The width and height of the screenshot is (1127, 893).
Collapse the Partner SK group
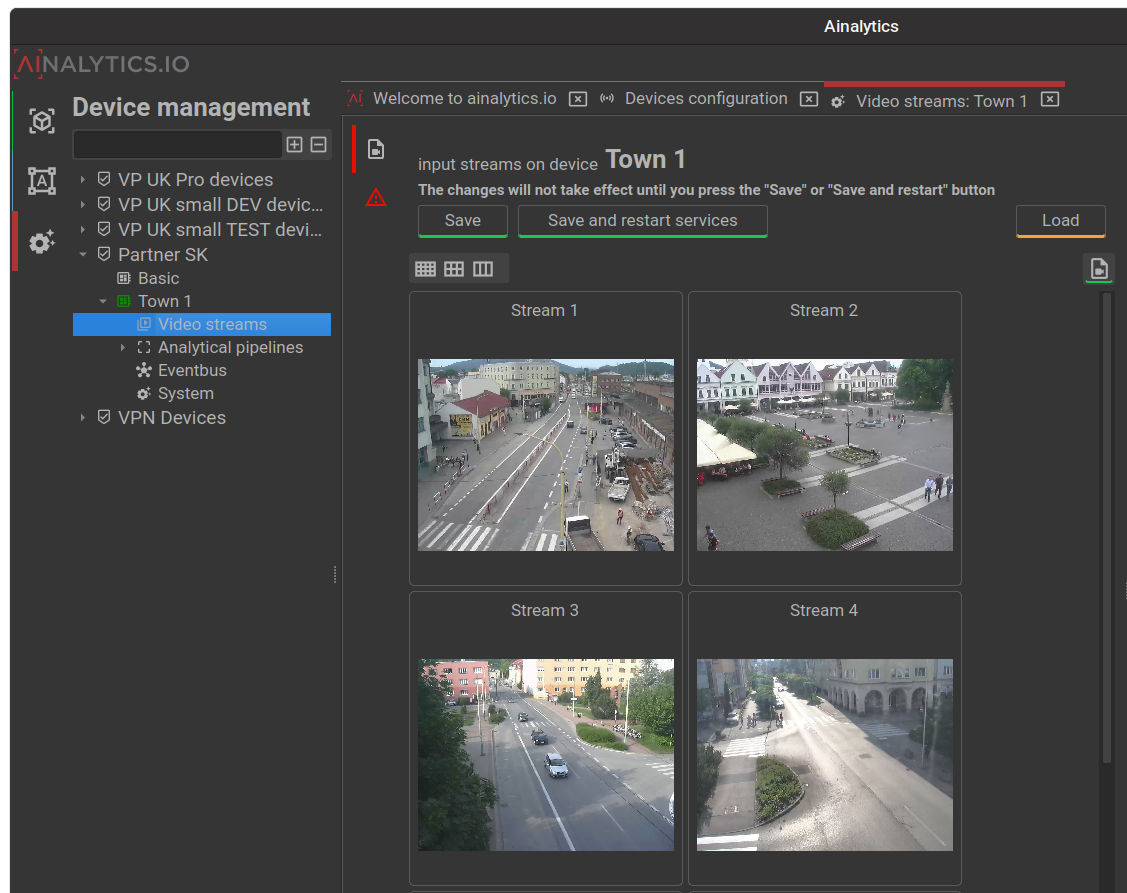point(83,255)
